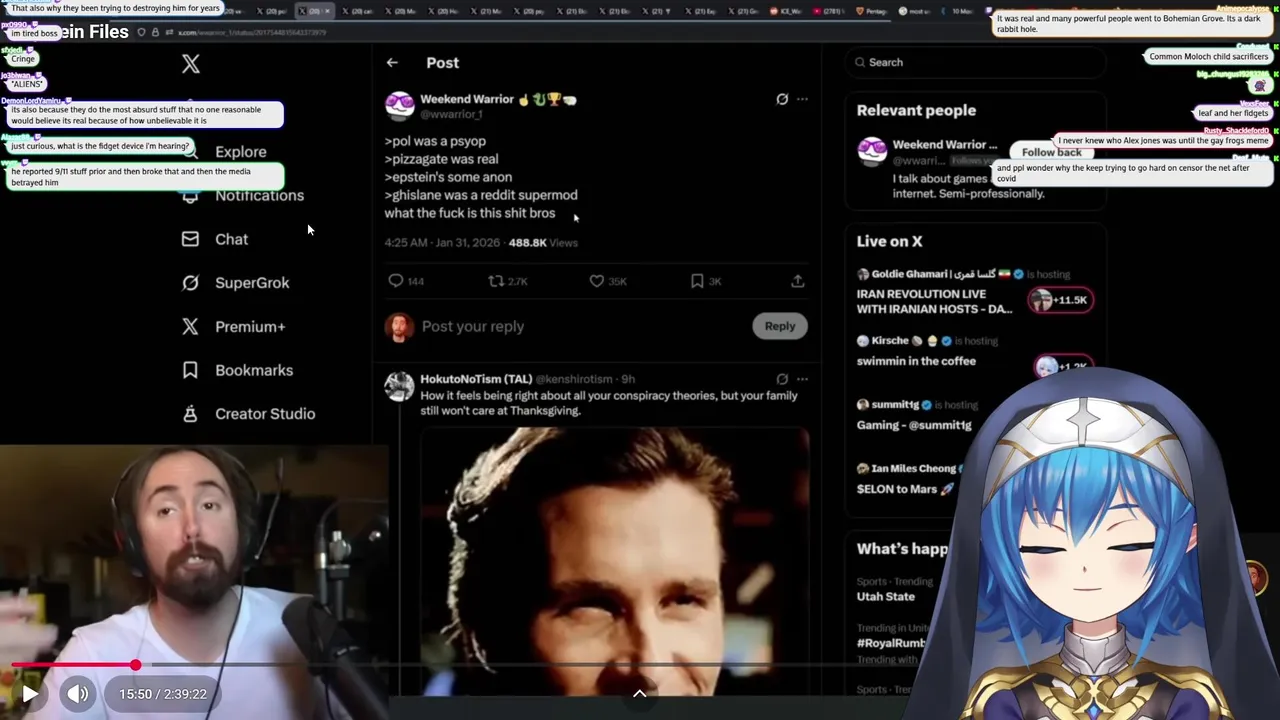Click the Creator Studio icon

(190, 413)
